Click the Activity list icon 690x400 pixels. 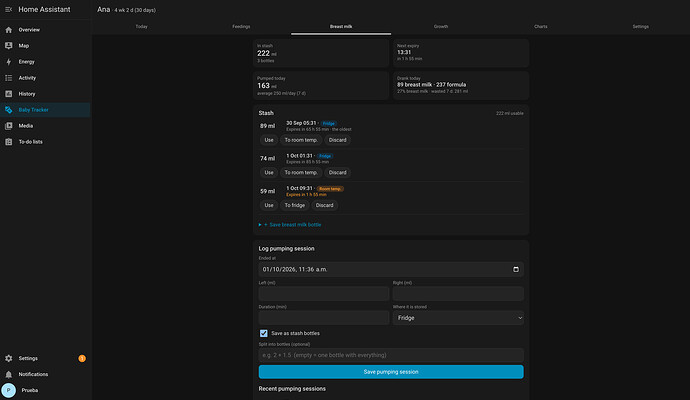click(x=8, y=78)
